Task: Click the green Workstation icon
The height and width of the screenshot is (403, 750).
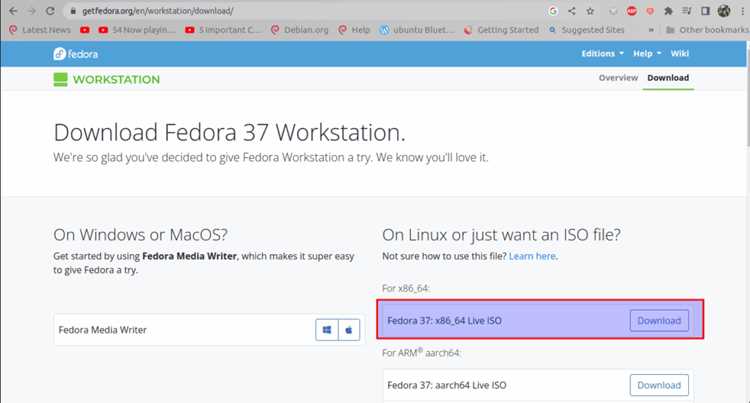Action: pyautogui.click(x=60, y=79)
